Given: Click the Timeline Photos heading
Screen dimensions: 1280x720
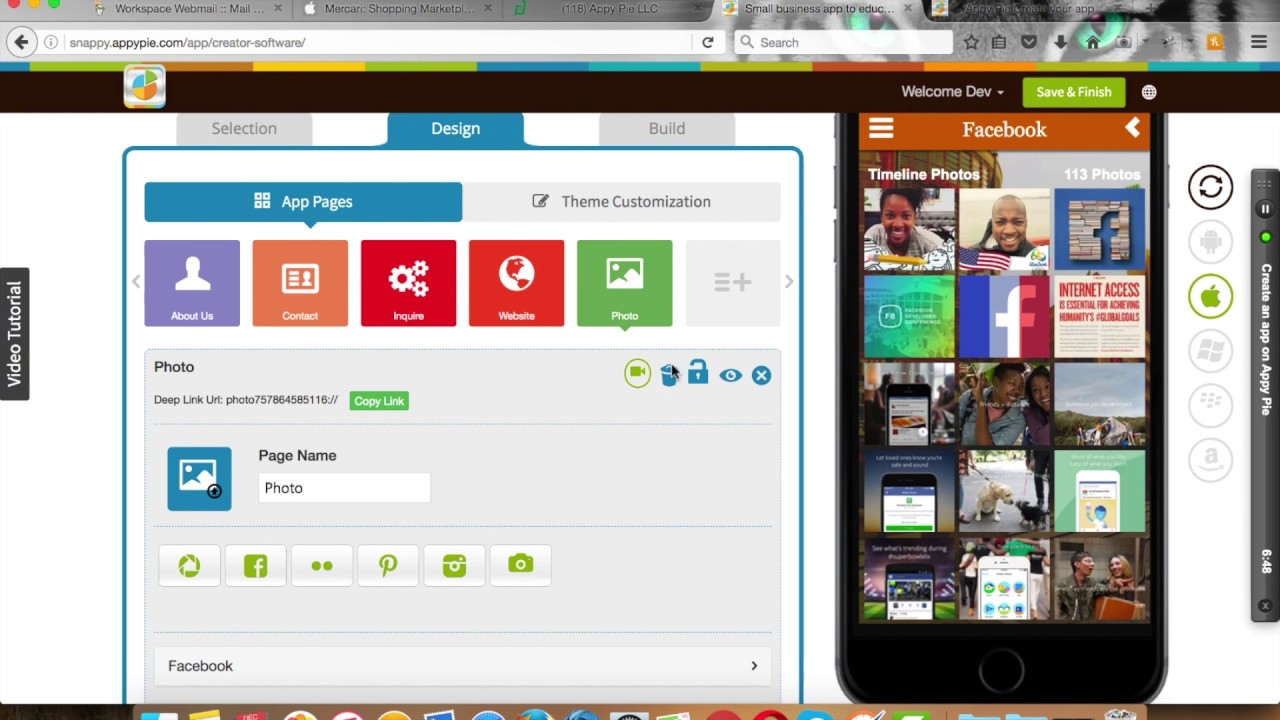Looking at the screenshot, I should [x=923, y=174].
